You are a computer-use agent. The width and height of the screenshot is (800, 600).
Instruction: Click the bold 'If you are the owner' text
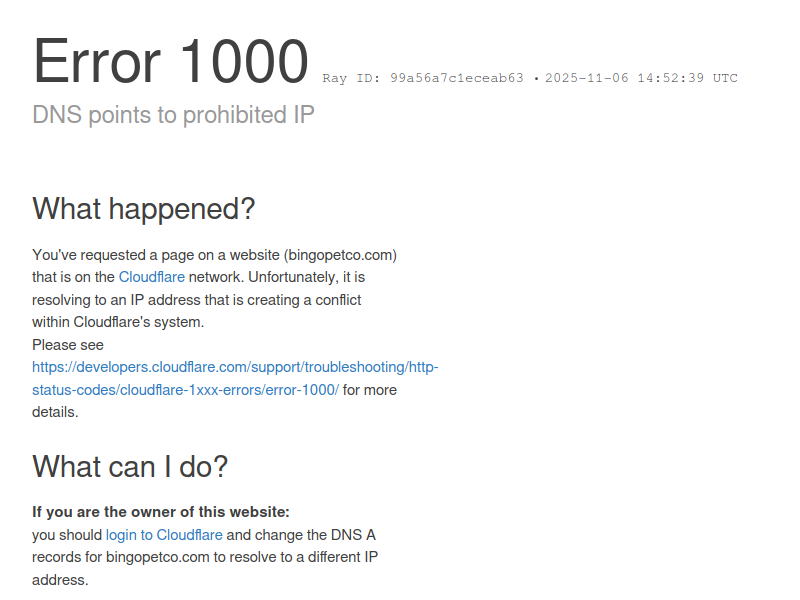[161, 512]
